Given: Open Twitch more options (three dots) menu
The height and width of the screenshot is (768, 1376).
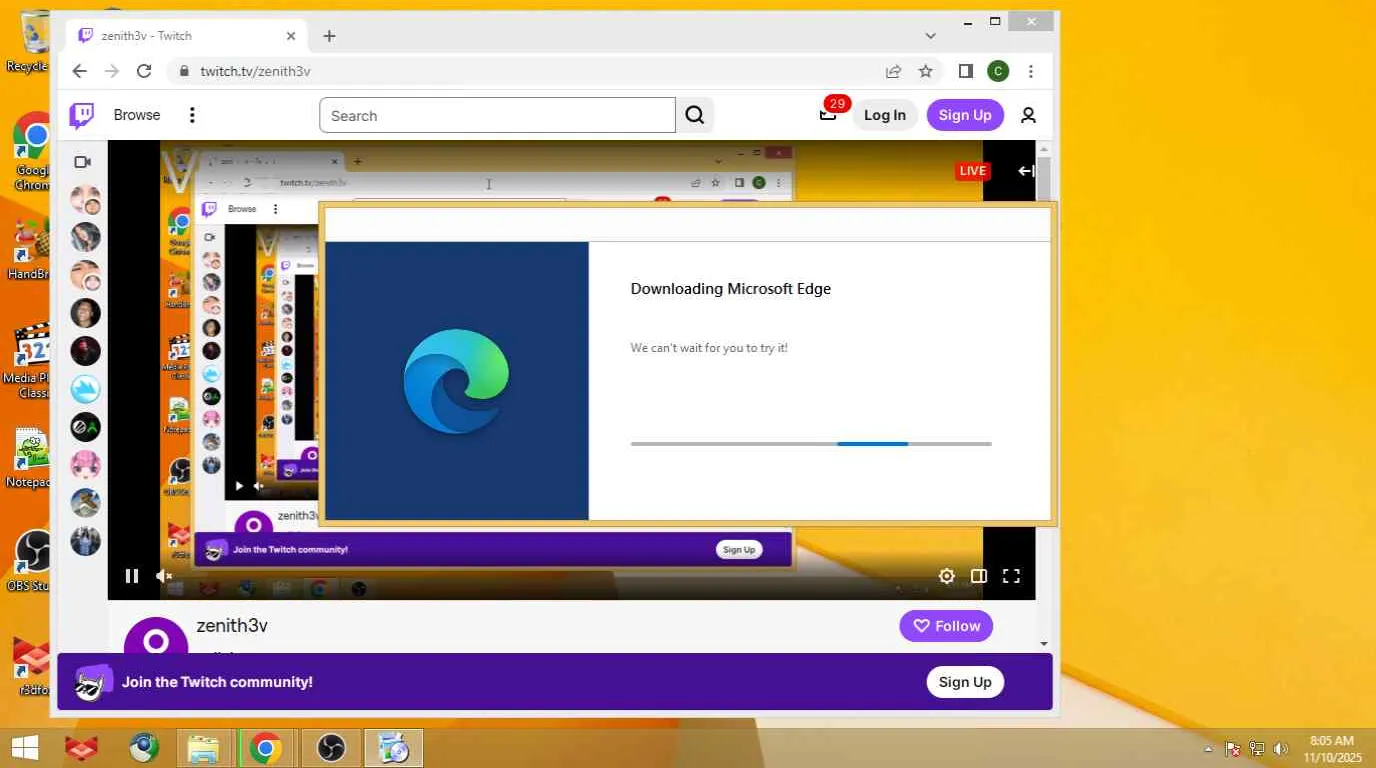Looking at the screenshot, I should coord(192,115).
